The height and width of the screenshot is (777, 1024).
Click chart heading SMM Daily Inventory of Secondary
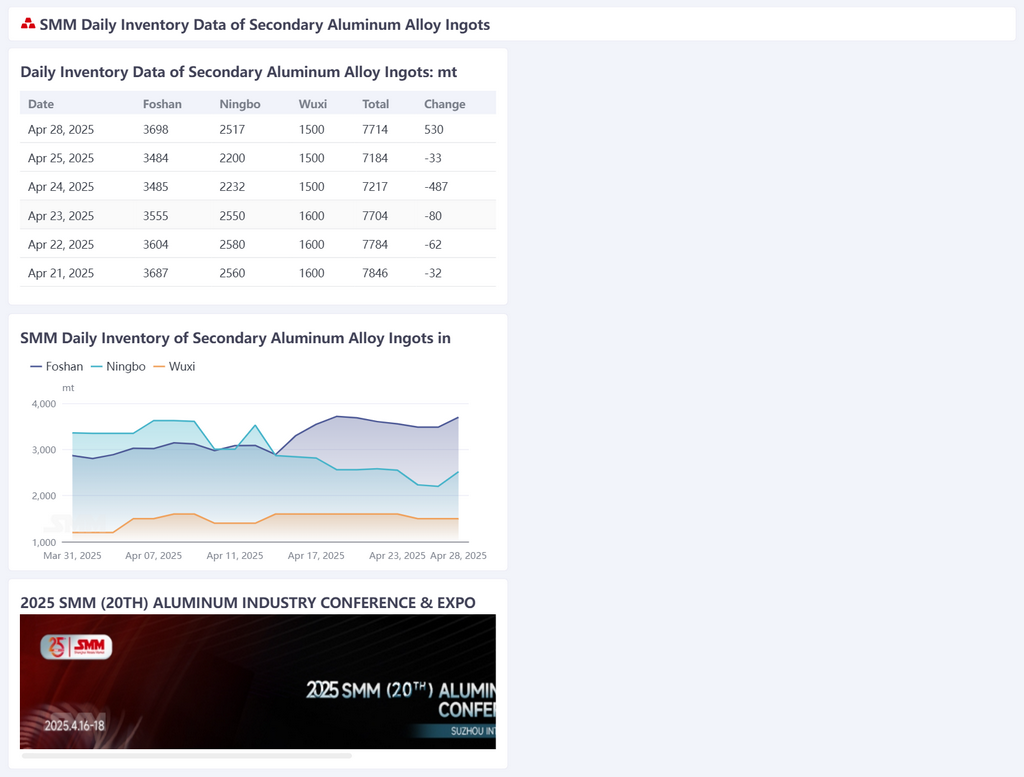coord(235,338)
